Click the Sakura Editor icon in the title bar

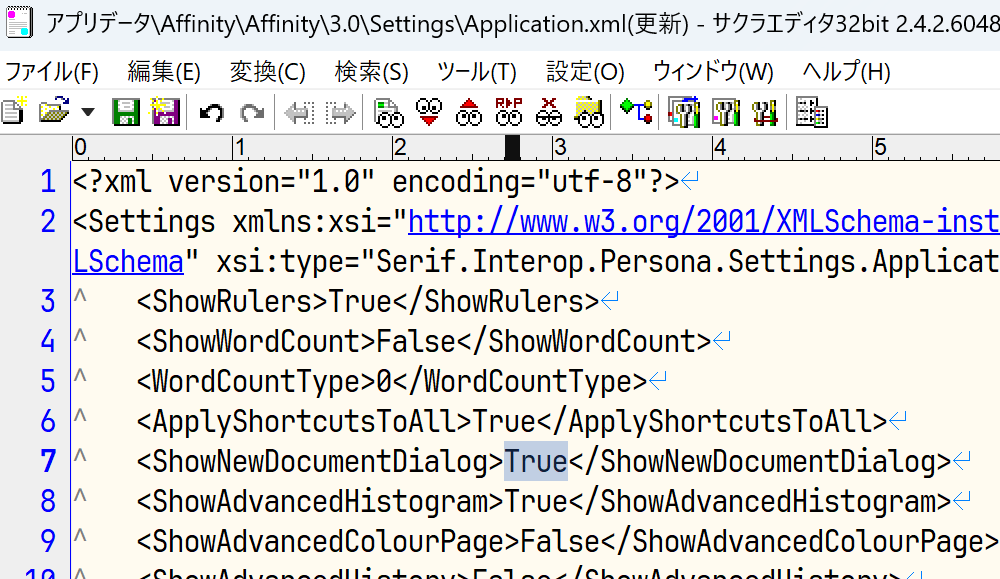click(x=19, y=22)
